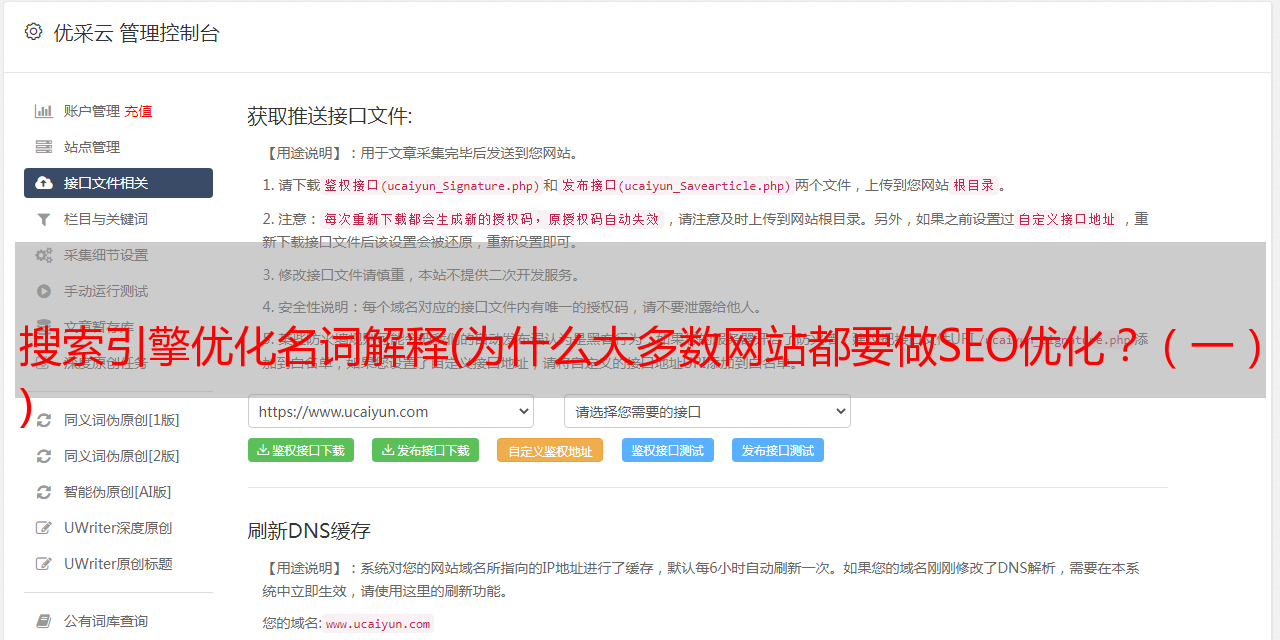The width and height of the screenshot is (1280, 640).
Task: Click the 获取推送接口文件 heading
Action: click(330, 116)
